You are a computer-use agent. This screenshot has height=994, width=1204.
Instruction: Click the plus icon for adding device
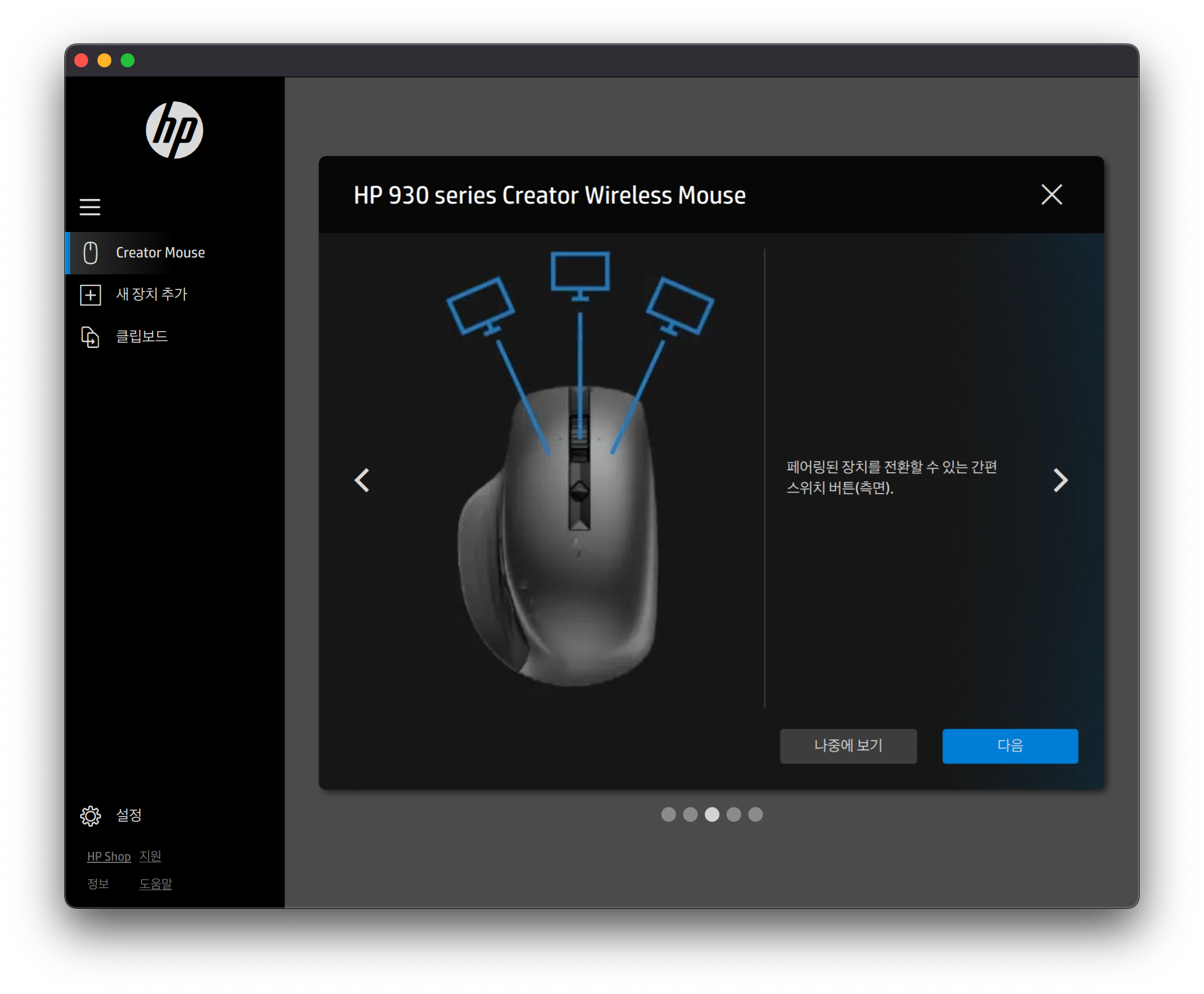90,295
